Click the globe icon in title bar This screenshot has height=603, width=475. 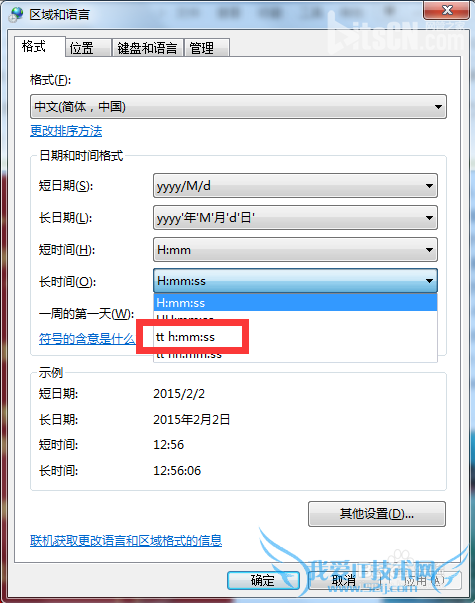point(16,14)
